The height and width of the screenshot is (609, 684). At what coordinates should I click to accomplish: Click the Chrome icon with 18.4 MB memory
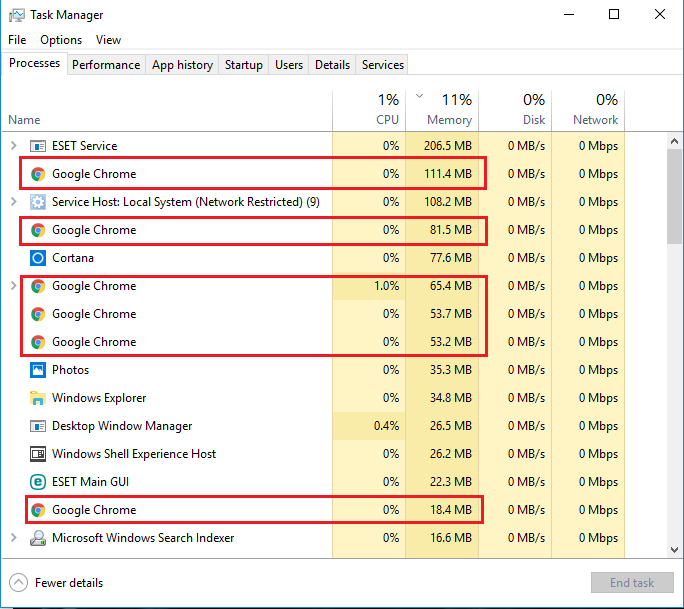pyautogui.click(x=38, y=510)
